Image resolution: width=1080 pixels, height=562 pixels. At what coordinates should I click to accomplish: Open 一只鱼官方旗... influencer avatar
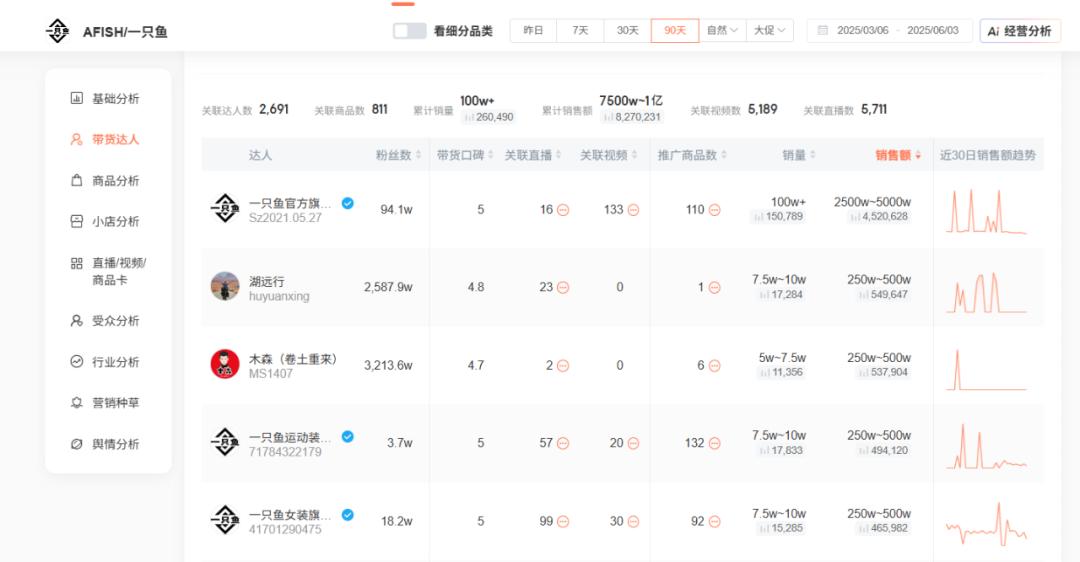[225, 208]
